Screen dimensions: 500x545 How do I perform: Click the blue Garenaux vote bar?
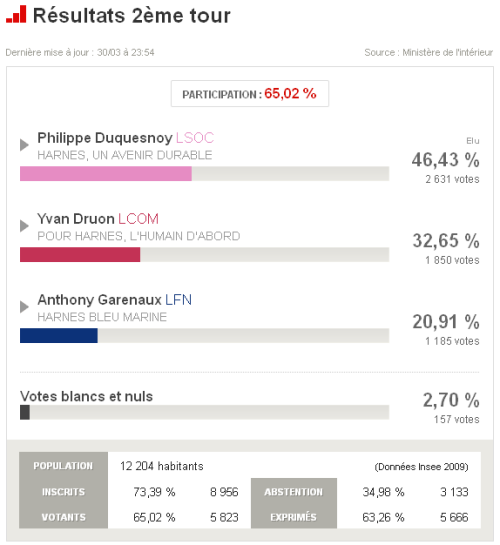pyautogui.click(x=59, y=335)
